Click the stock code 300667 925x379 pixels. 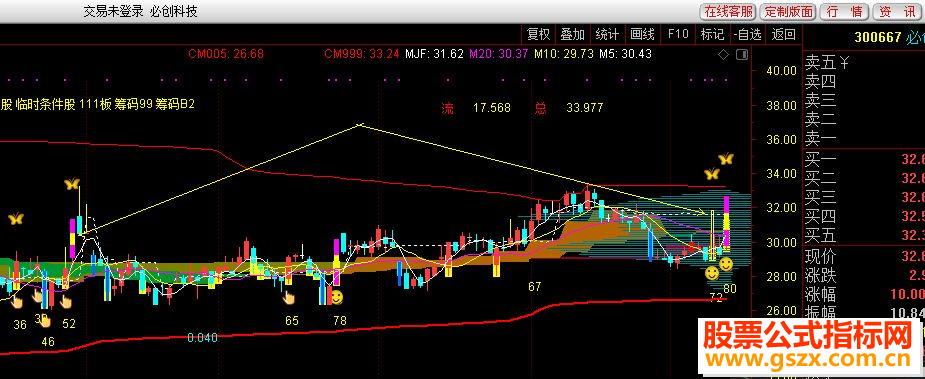[878, 38]
